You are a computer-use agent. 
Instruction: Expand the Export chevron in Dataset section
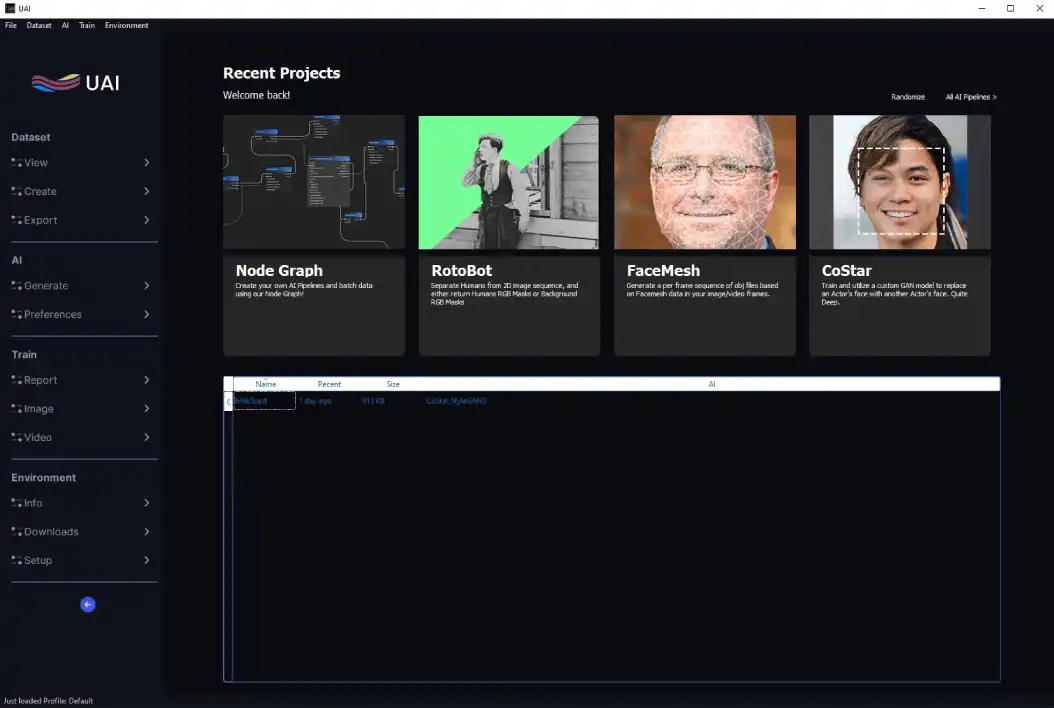(x=146, y=220)
